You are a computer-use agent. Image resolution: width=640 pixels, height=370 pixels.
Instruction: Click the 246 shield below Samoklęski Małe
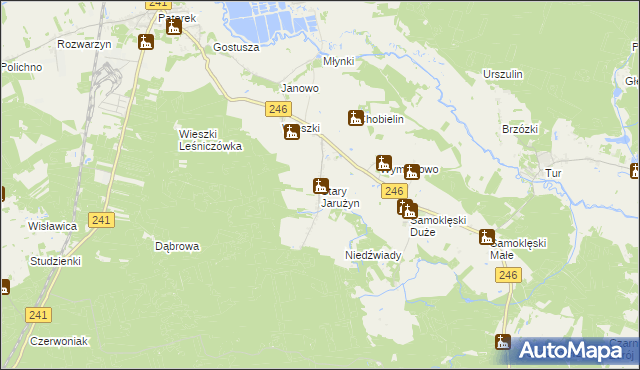point(508,275)
